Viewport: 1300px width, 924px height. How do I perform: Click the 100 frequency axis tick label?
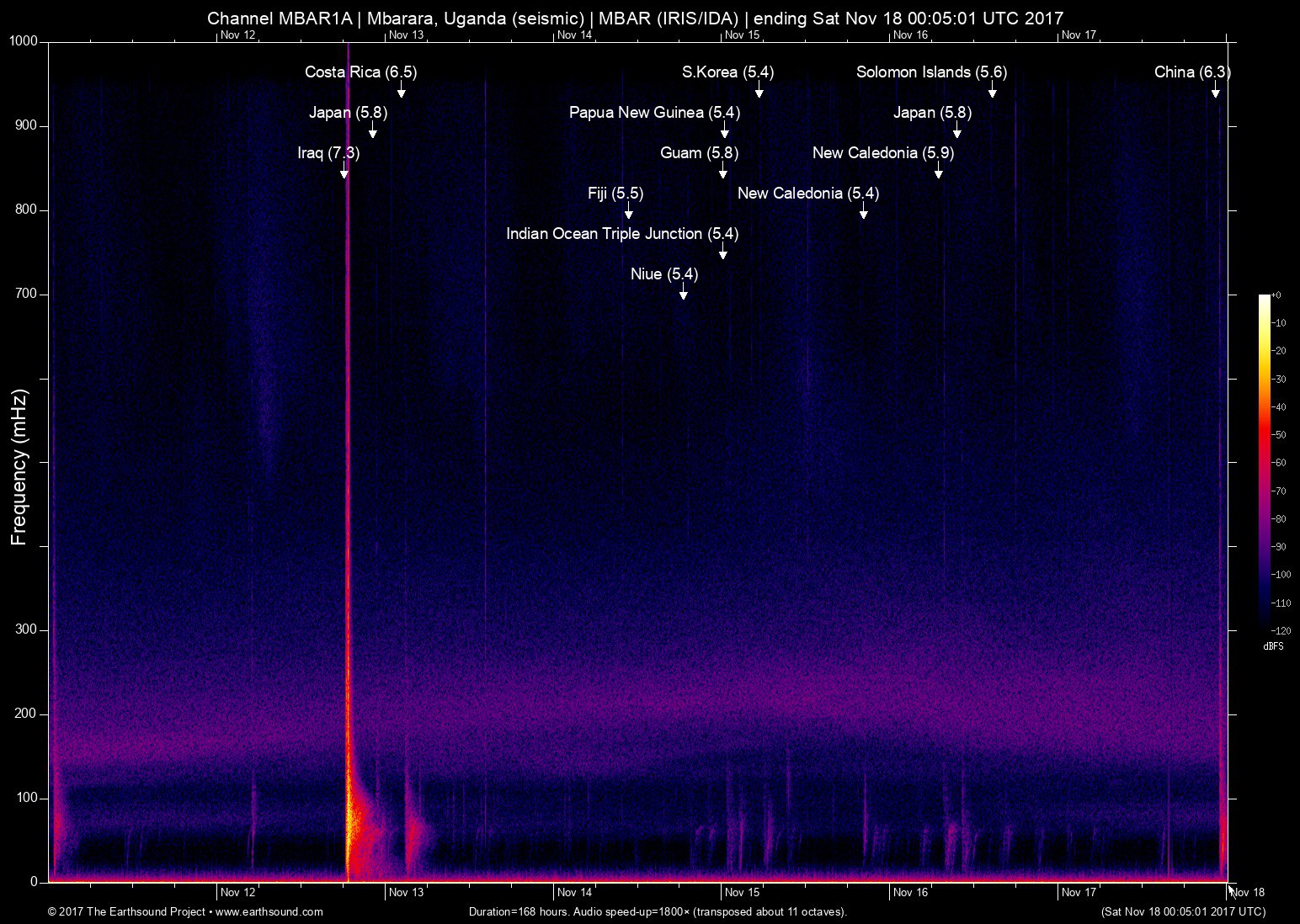(28, 798)
